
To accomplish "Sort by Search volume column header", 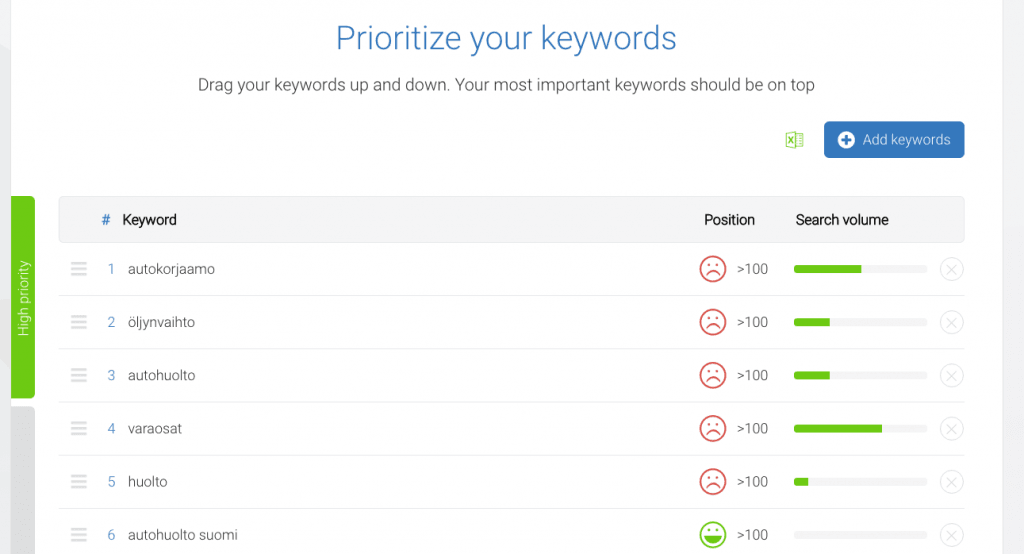I will (842, 220).
